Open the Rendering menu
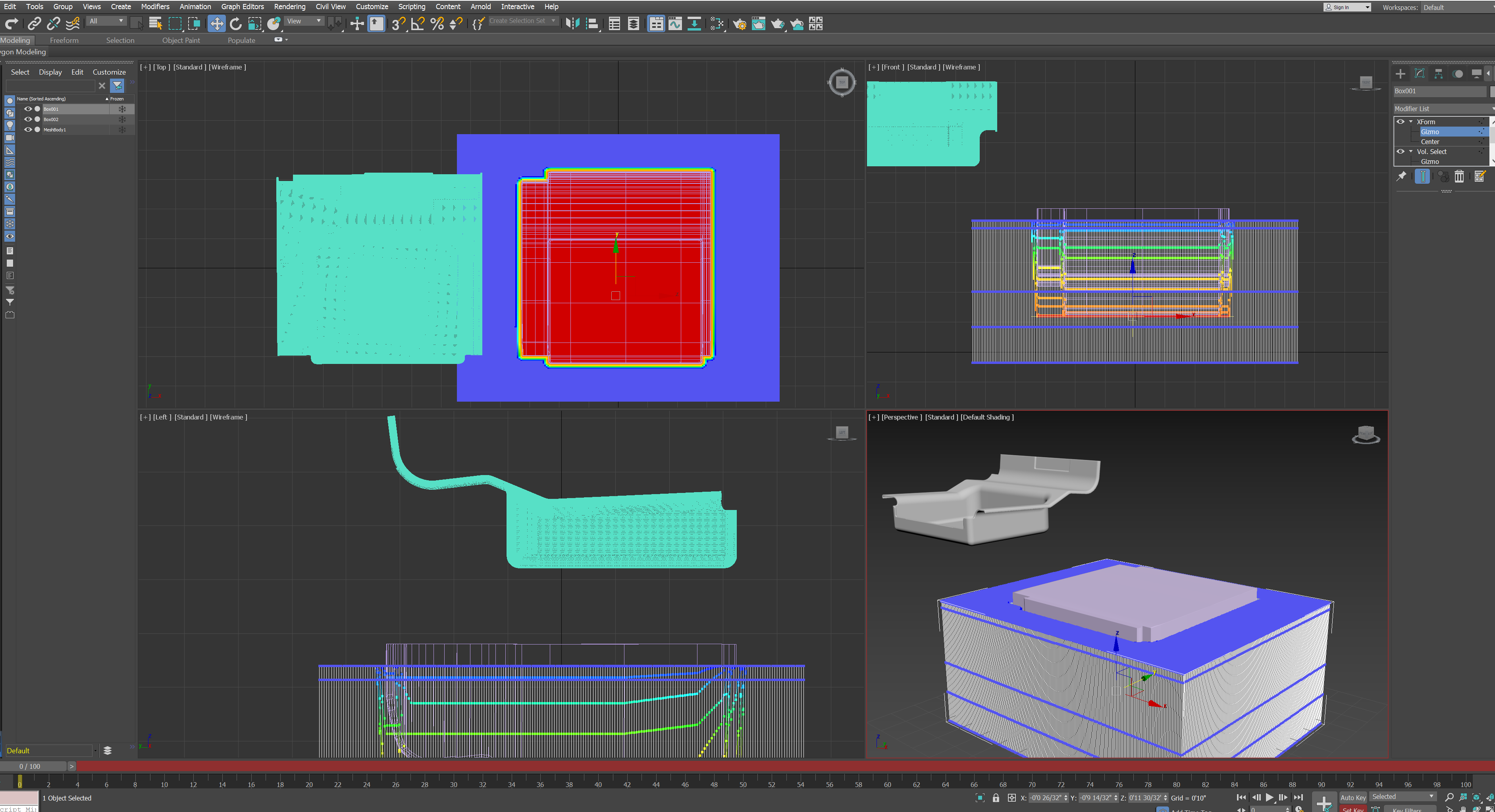1495x812 pixels. click(290, 6)
